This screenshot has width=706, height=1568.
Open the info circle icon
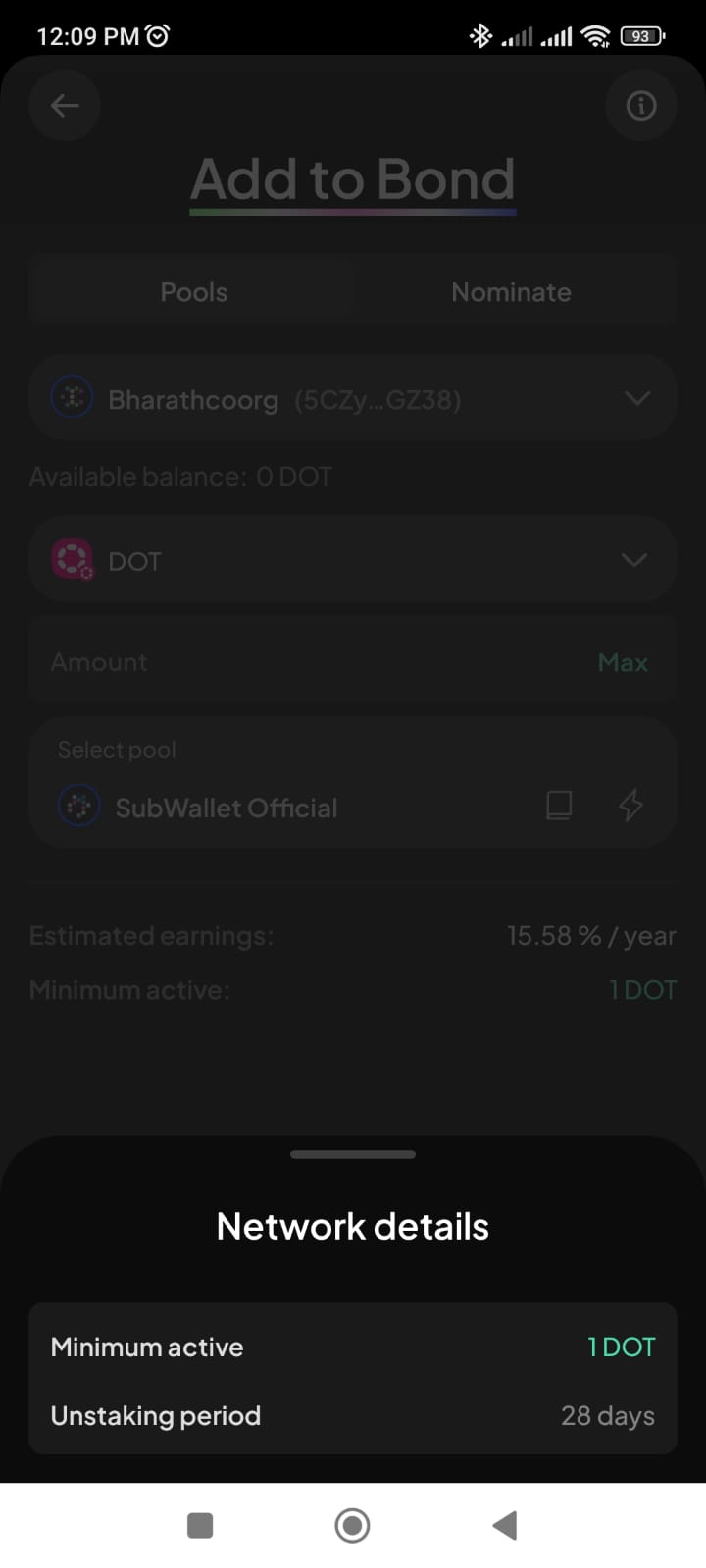coord(641,105)
